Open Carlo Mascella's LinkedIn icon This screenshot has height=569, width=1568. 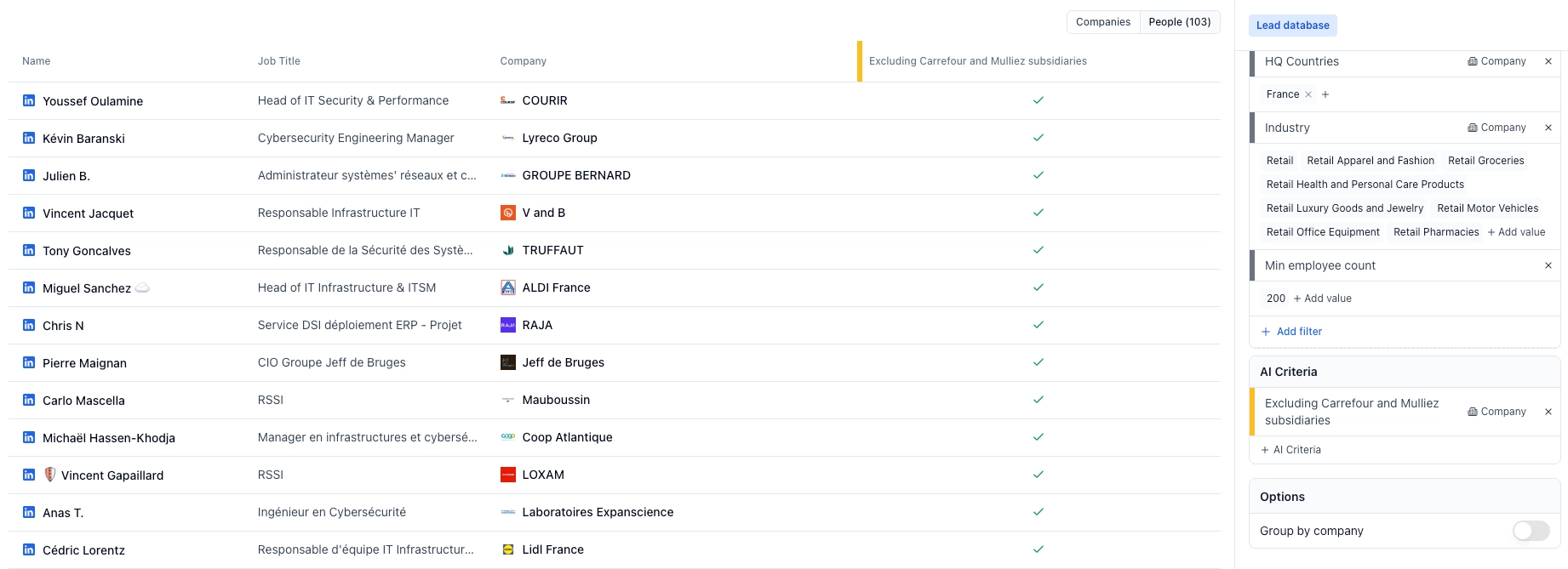(x=29, y=400)
